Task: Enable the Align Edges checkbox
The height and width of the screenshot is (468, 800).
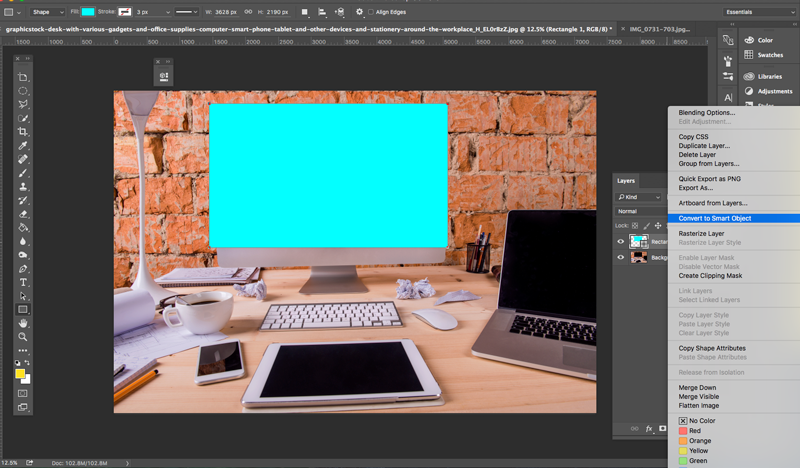Action: coord(371,12)
